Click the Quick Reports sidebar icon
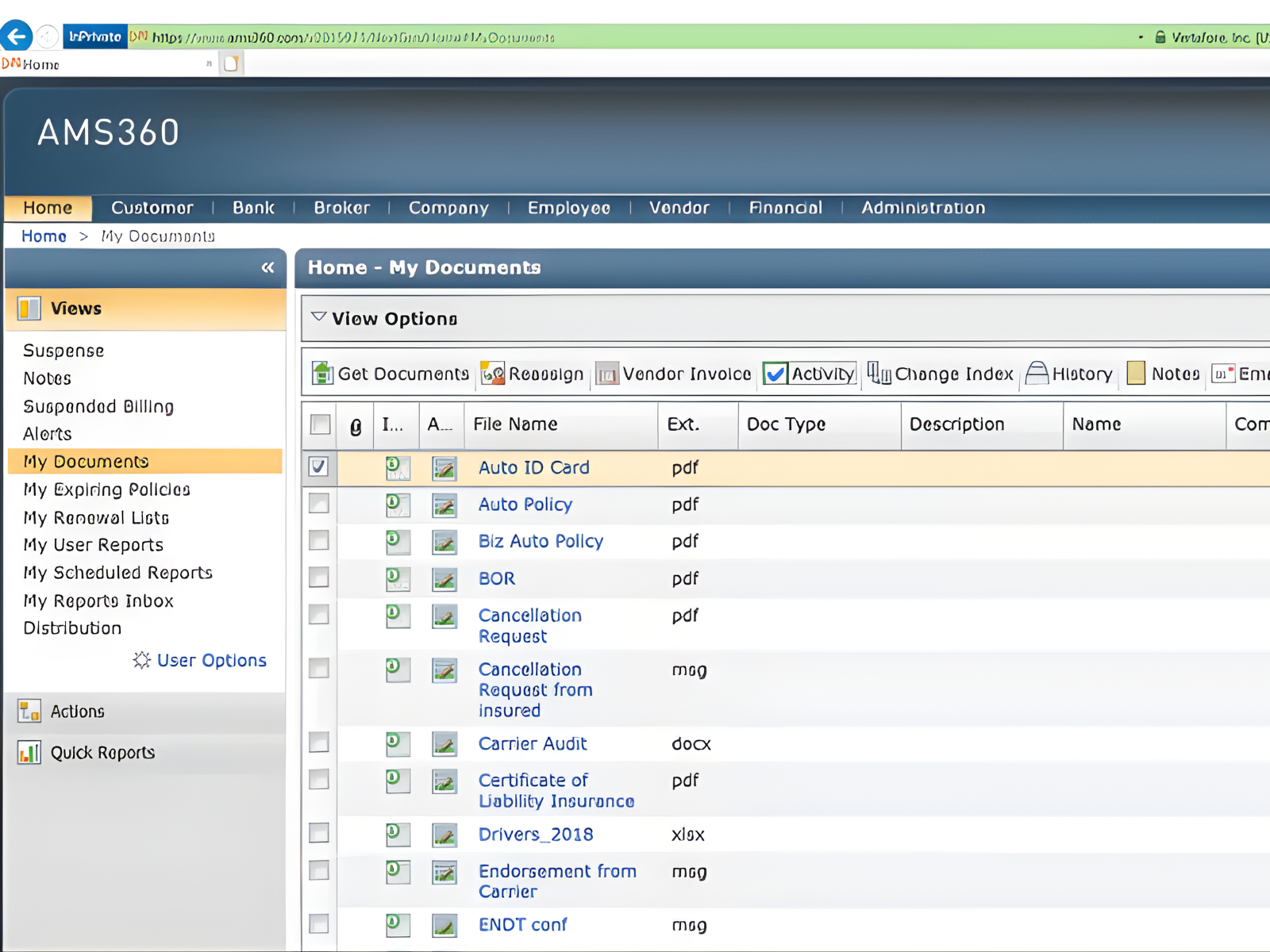The height and width of the screenshot is (952, 1270). tap(29, 753)
